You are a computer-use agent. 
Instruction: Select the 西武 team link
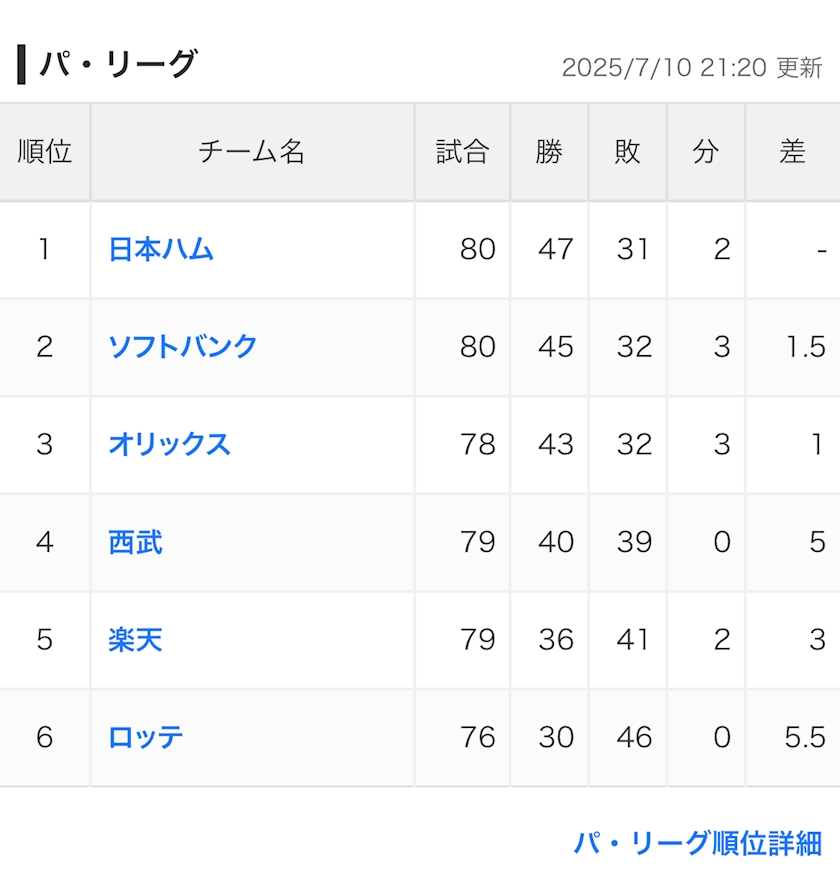point(135,542)
